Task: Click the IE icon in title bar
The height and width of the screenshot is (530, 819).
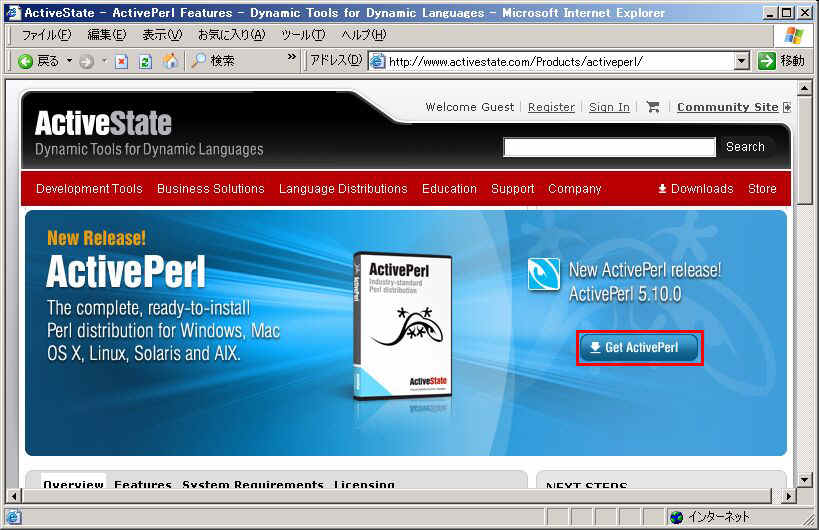Action: 13,12
